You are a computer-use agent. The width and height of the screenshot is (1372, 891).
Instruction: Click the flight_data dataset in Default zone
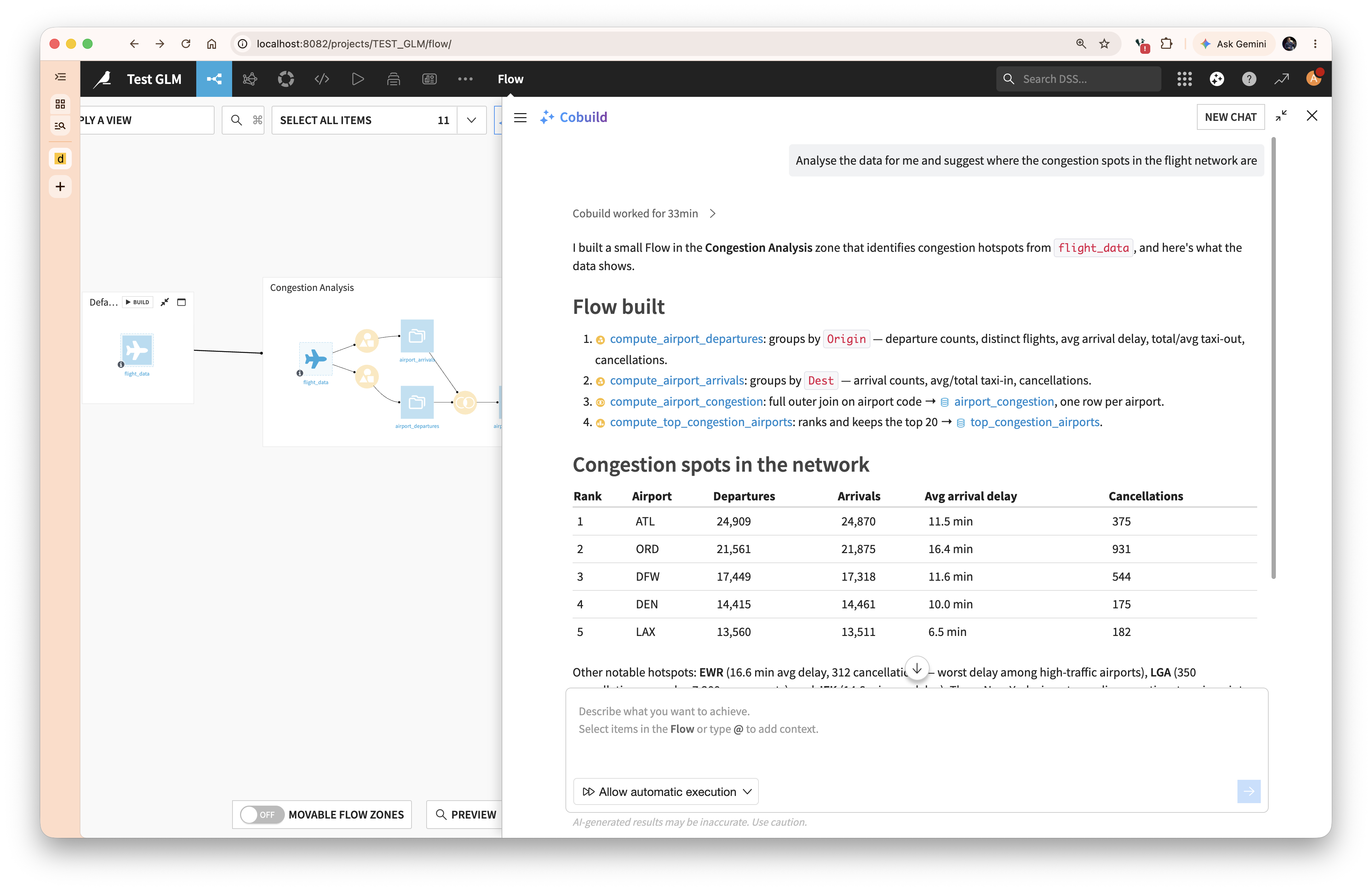137,350
